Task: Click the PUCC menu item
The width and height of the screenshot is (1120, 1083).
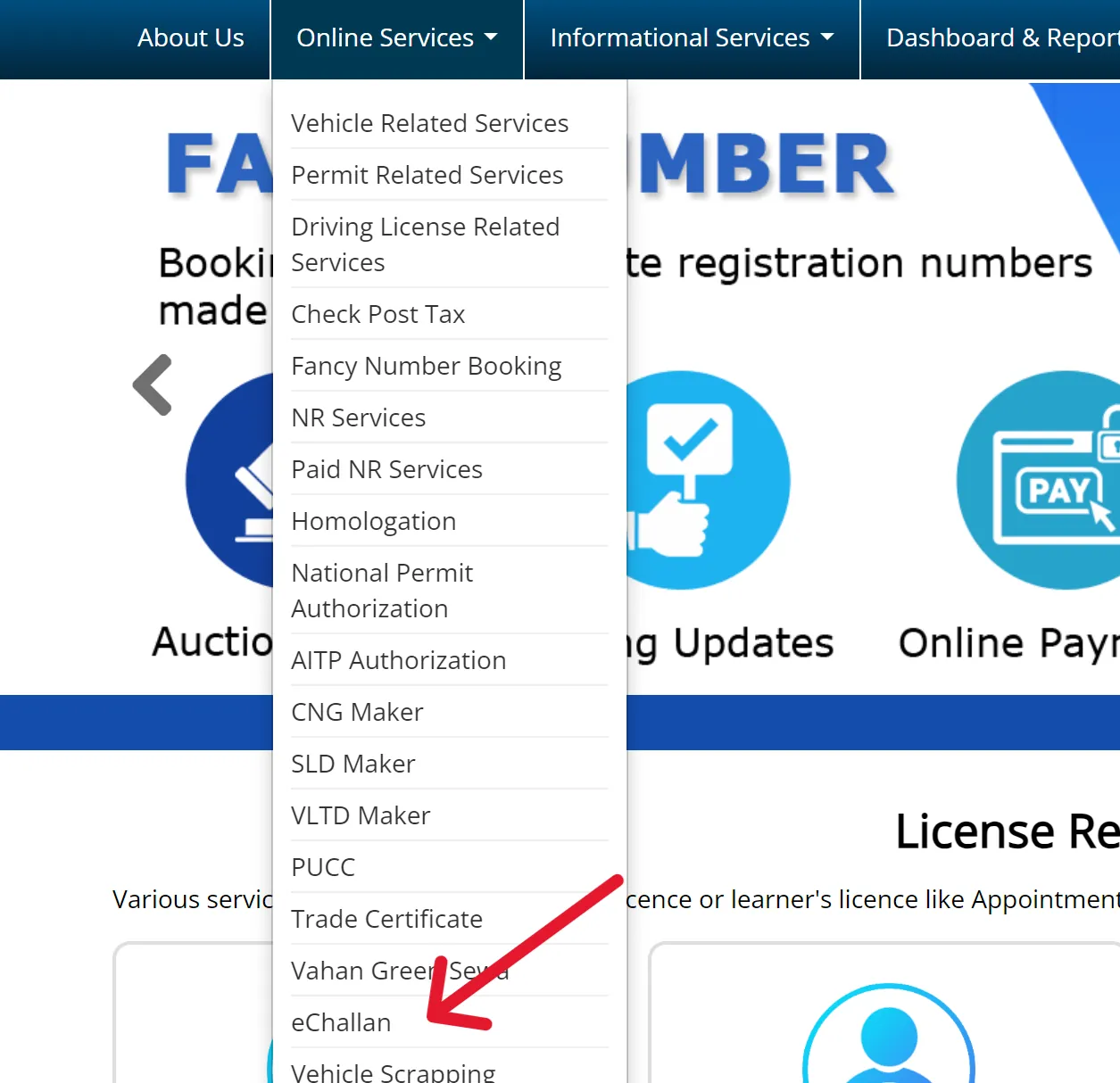Action: tap(323, 867)
